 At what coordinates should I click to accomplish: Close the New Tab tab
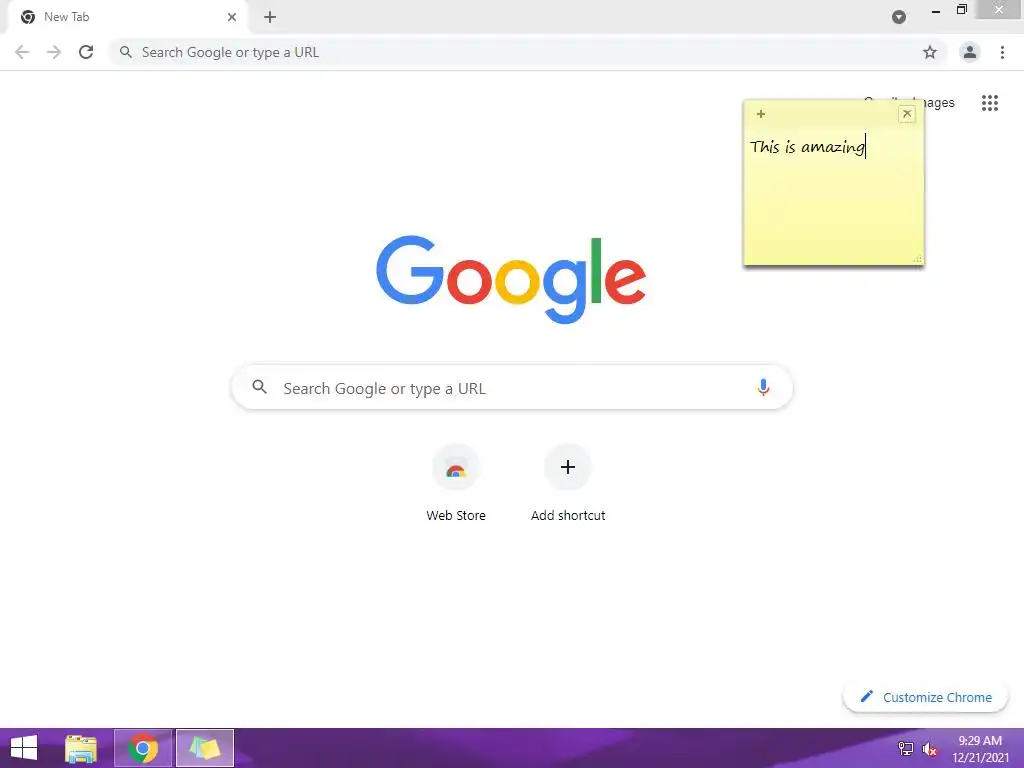232,17
